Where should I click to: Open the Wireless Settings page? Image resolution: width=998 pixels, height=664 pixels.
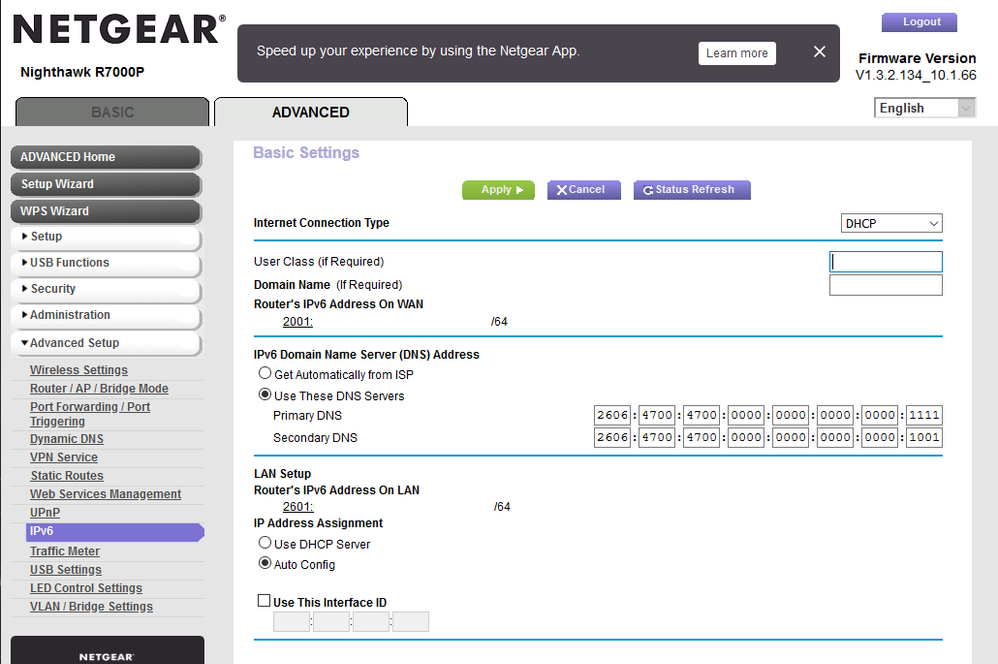click(x=78, y=369)
